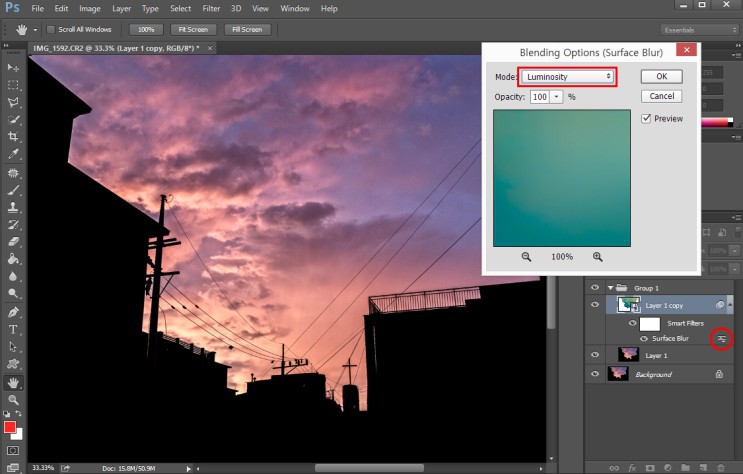Click the OK button
743x474 pixels.
(x=661, y=77)
